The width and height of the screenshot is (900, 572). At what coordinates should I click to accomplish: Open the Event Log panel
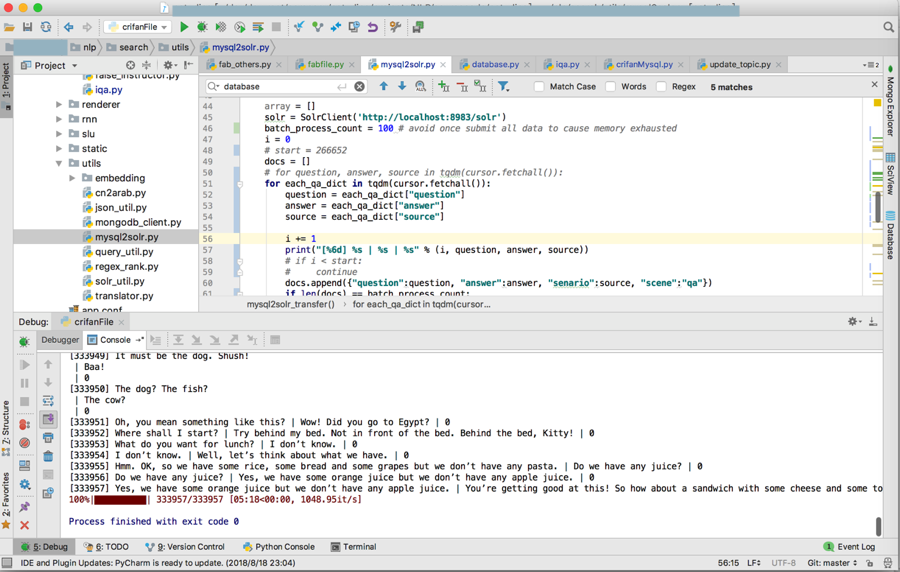849,547
